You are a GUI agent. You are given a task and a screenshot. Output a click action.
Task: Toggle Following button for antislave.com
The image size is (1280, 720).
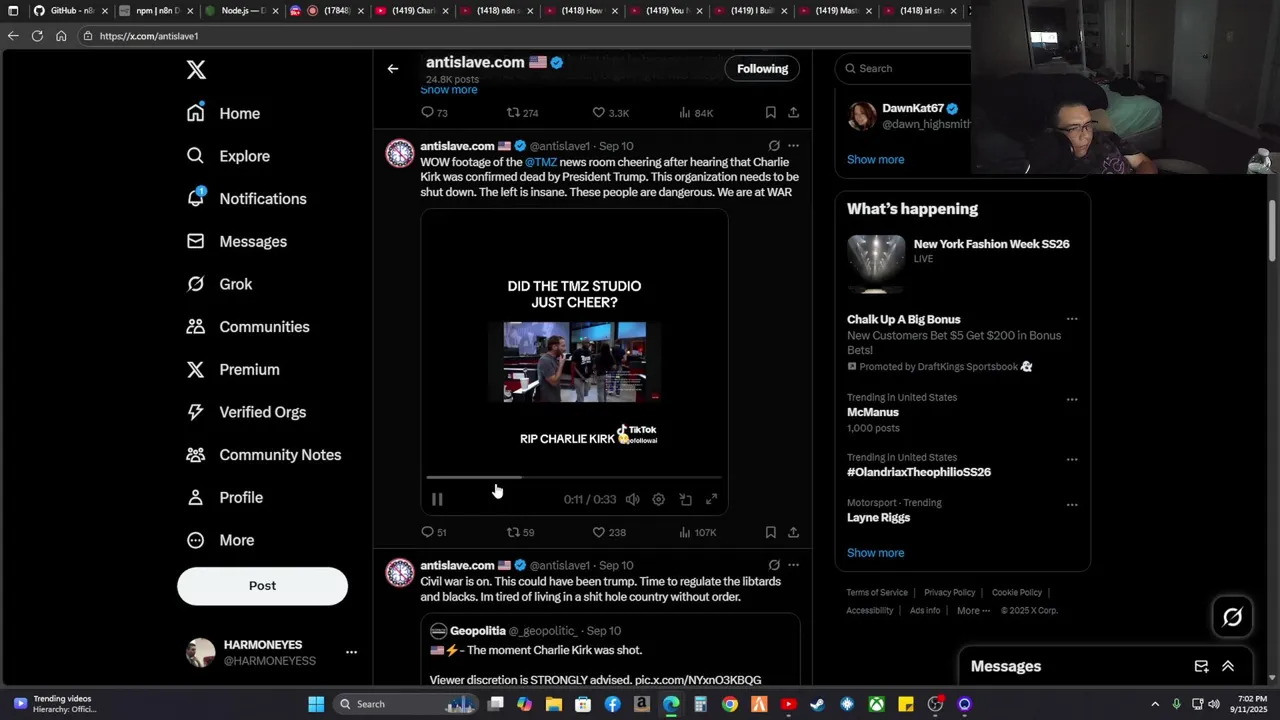(762, 69)
